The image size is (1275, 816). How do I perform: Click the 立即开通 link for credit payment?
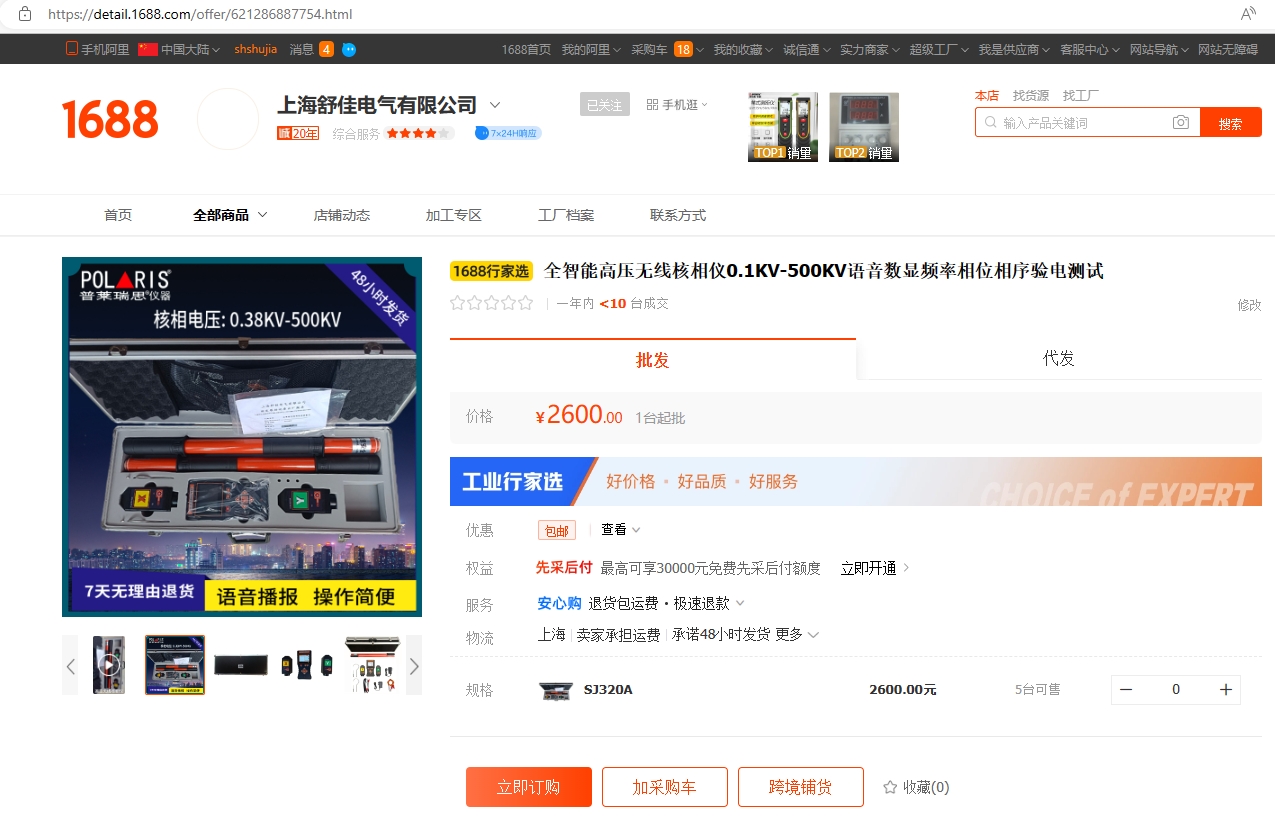click(869, 567)
